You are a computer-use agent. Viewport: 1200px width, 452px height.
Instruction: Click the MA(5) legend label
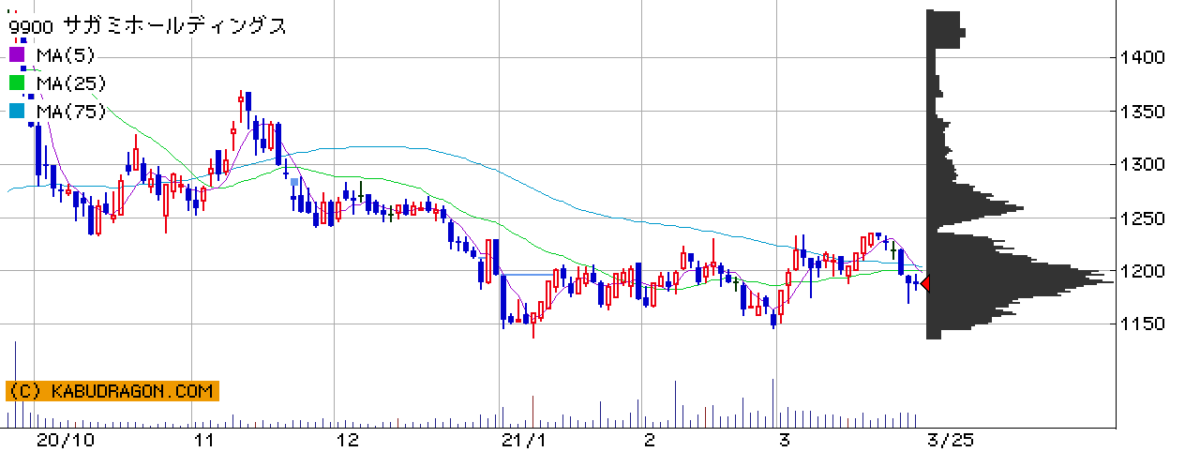[65, 54]
